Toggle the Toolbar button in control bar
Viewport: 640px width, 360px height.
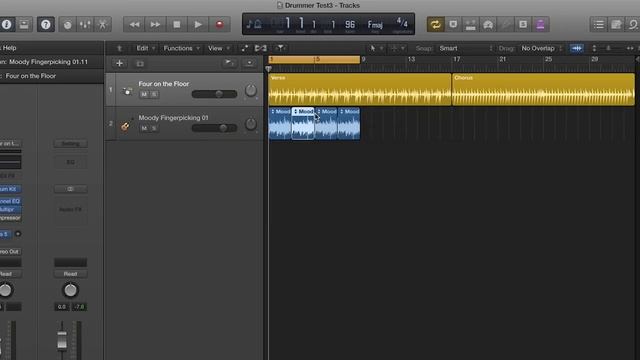(x=24, y=24)
